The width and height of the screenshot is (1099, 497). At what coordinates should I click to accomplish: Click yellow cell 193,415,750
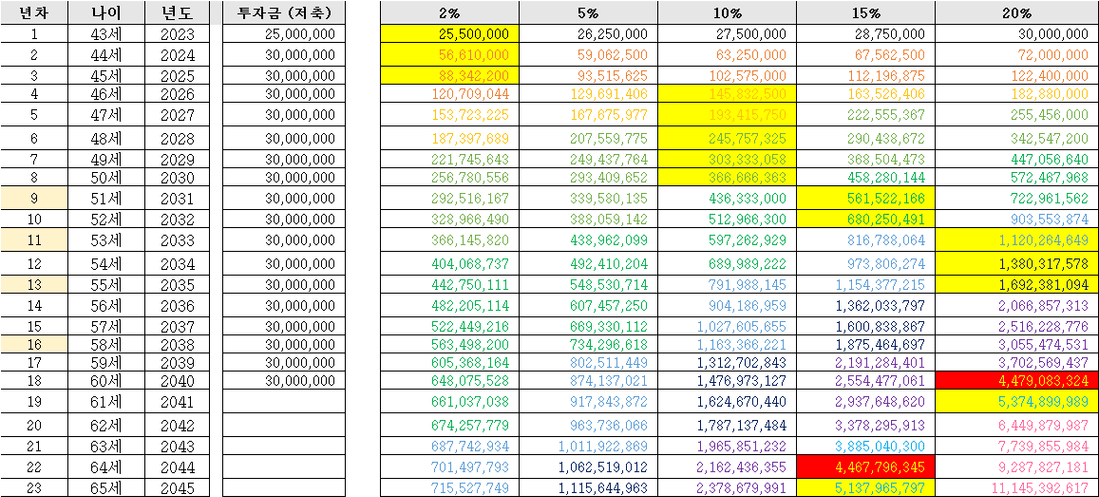pyautogui.click(x=728, y=115)
